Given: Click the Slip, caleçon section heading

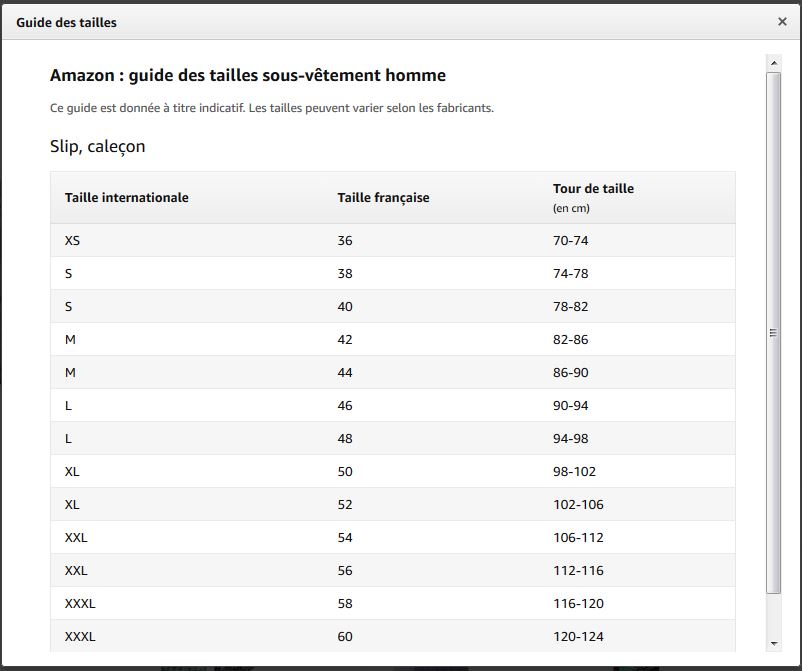Looking at the screenshot, I should pos(97,147).
